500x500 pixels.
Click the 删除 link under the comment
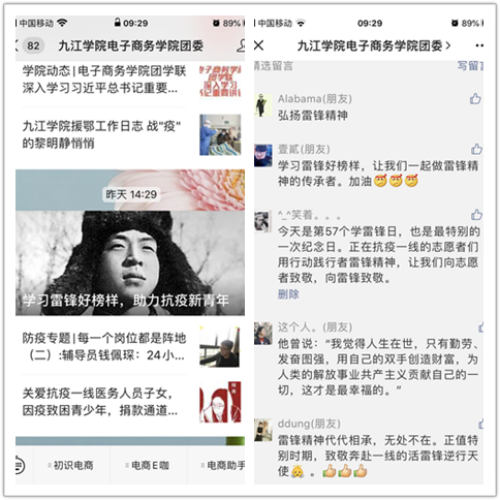tap(288, 294)
